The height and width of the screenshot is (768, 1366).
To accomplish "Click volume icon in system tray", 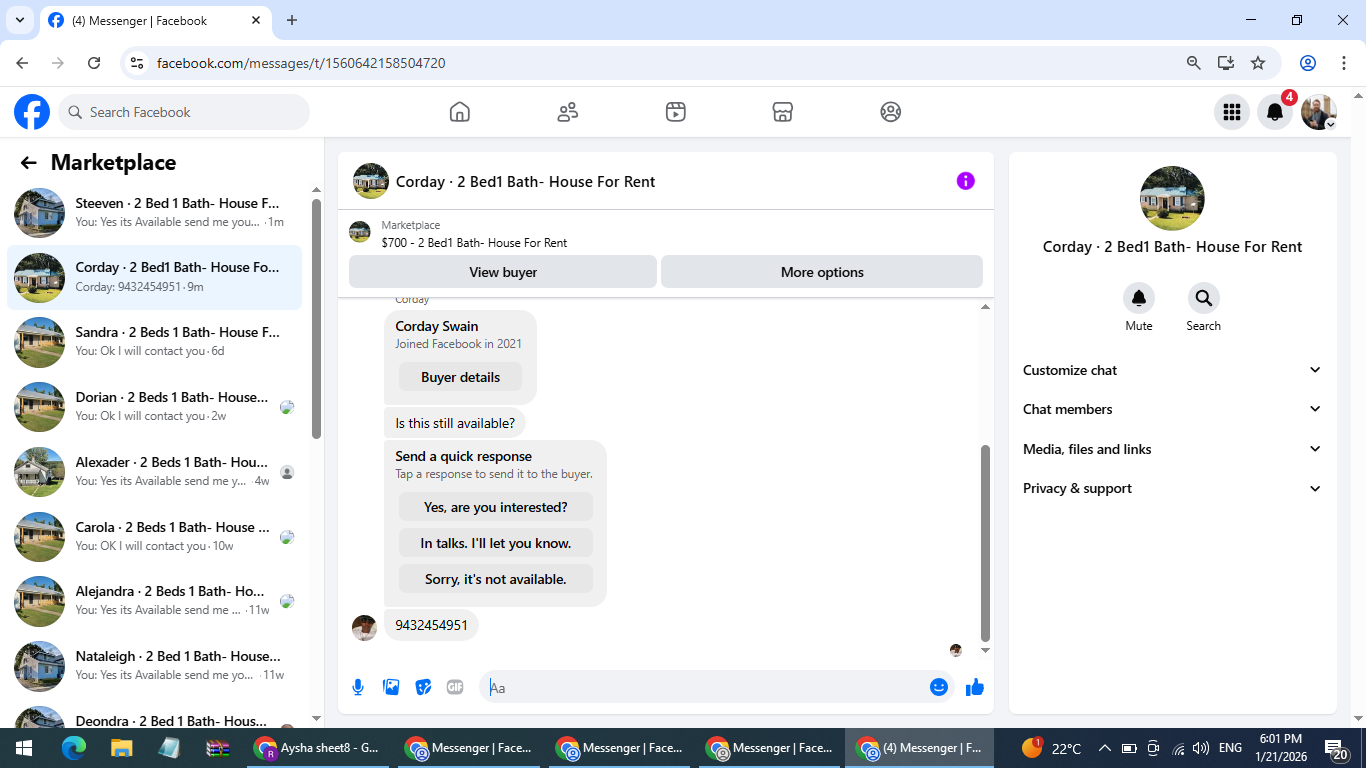I will 1202,748.
